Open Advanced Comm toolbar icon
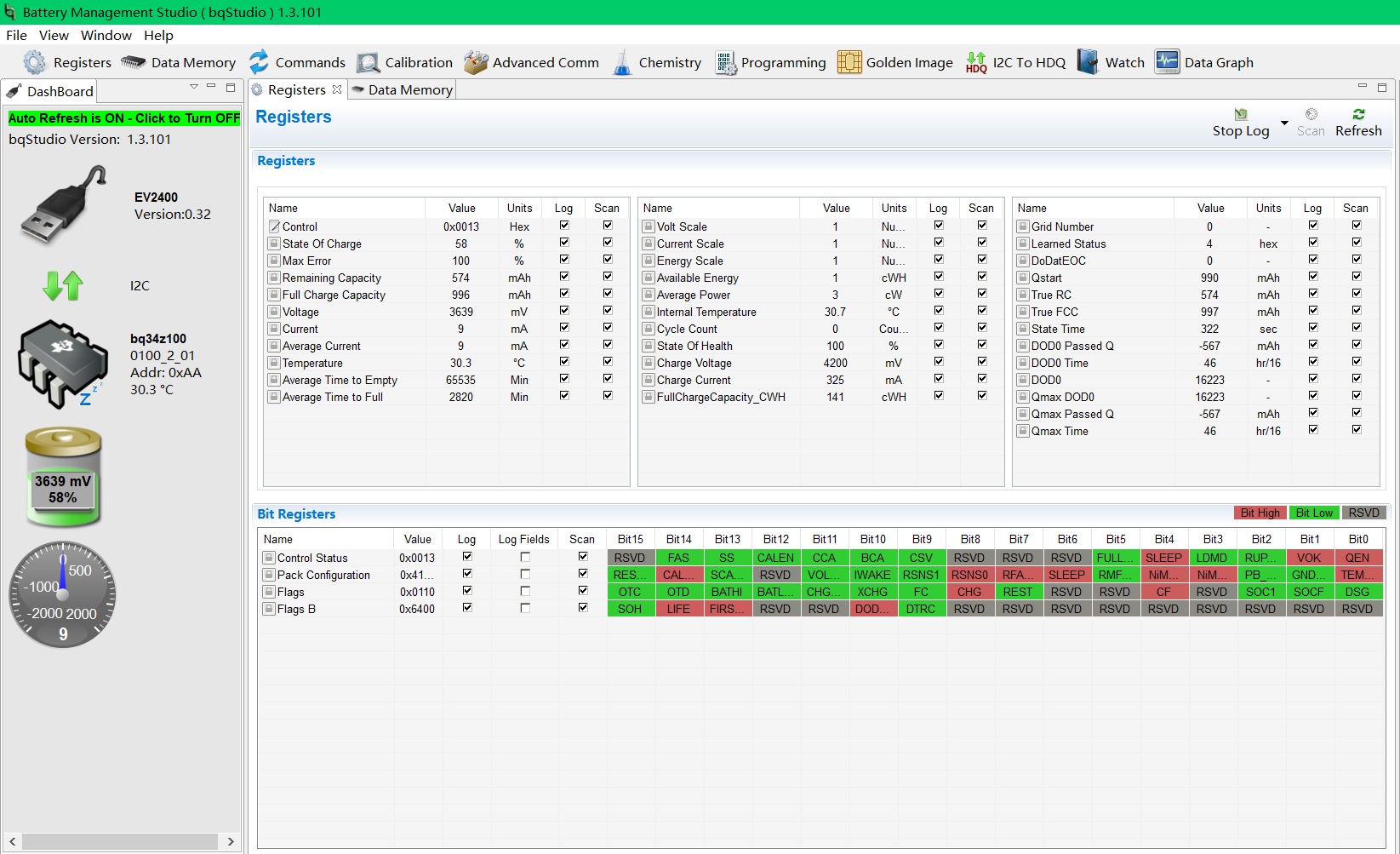This screenshot has height=854, width=1400. pyautogui.click(x=476, y=62)
